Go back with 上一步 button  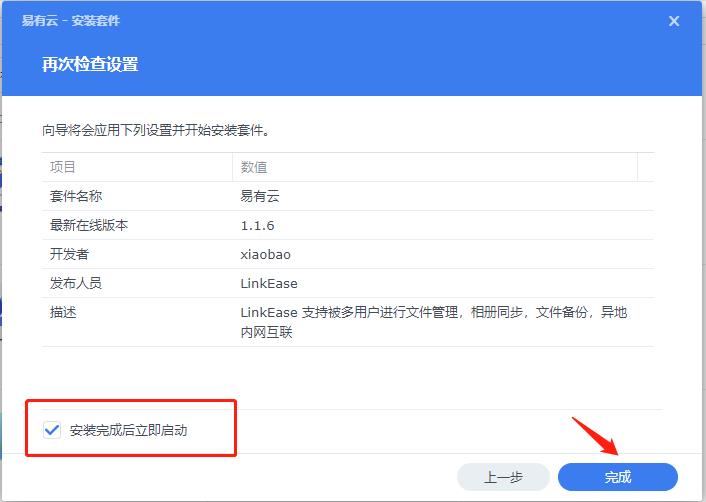[503, 477]
